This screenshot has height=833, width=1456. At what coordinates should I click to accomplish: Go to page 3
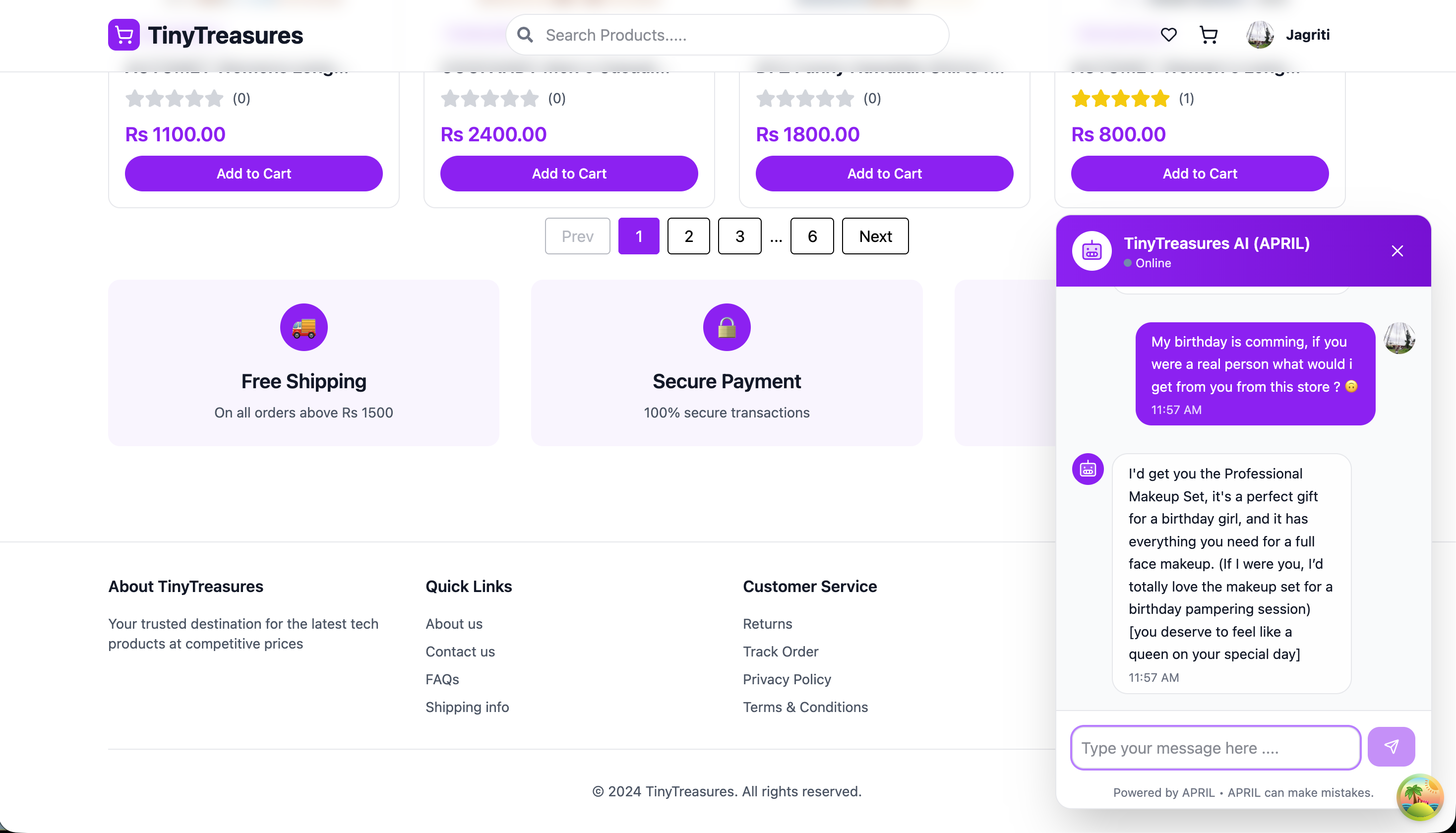point(740,236)
